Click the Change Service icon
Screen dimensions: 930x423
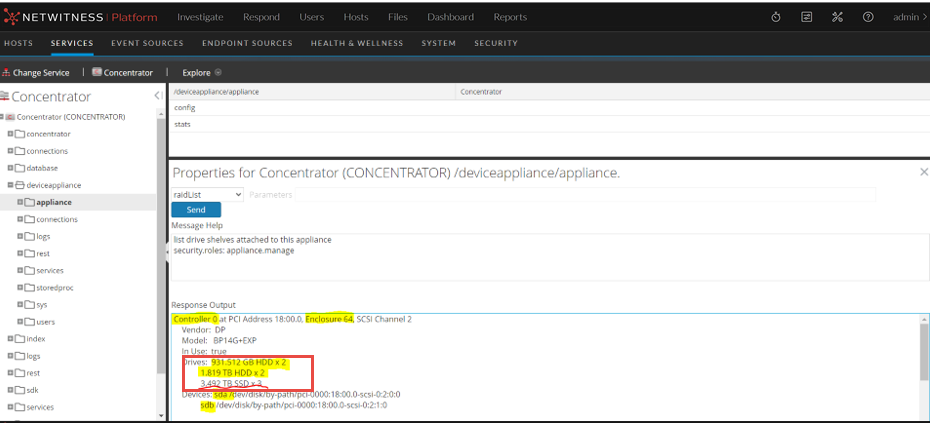[6, 73]
